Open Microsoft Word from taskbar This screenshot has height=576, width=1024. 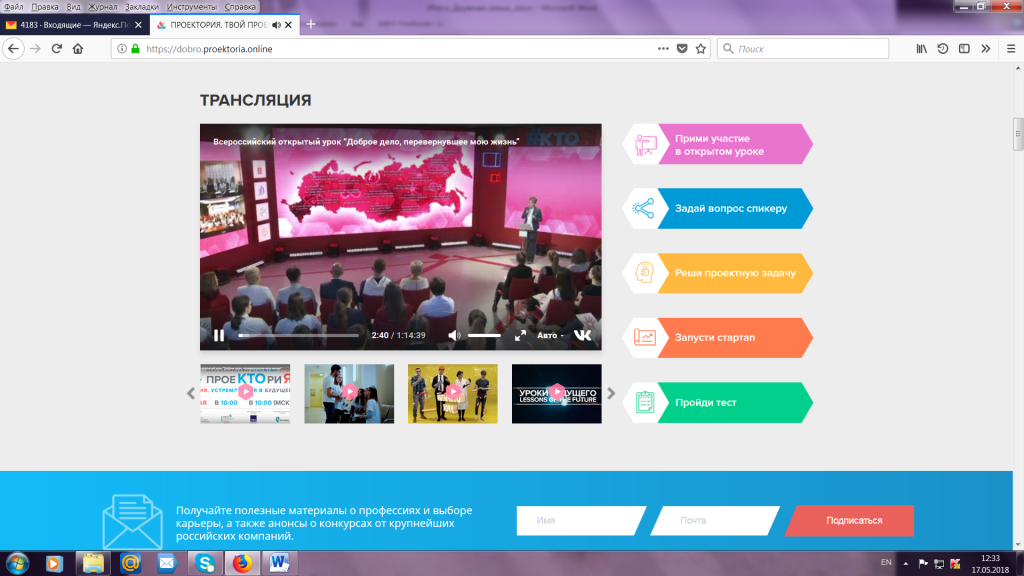click(x=280, y=563)
